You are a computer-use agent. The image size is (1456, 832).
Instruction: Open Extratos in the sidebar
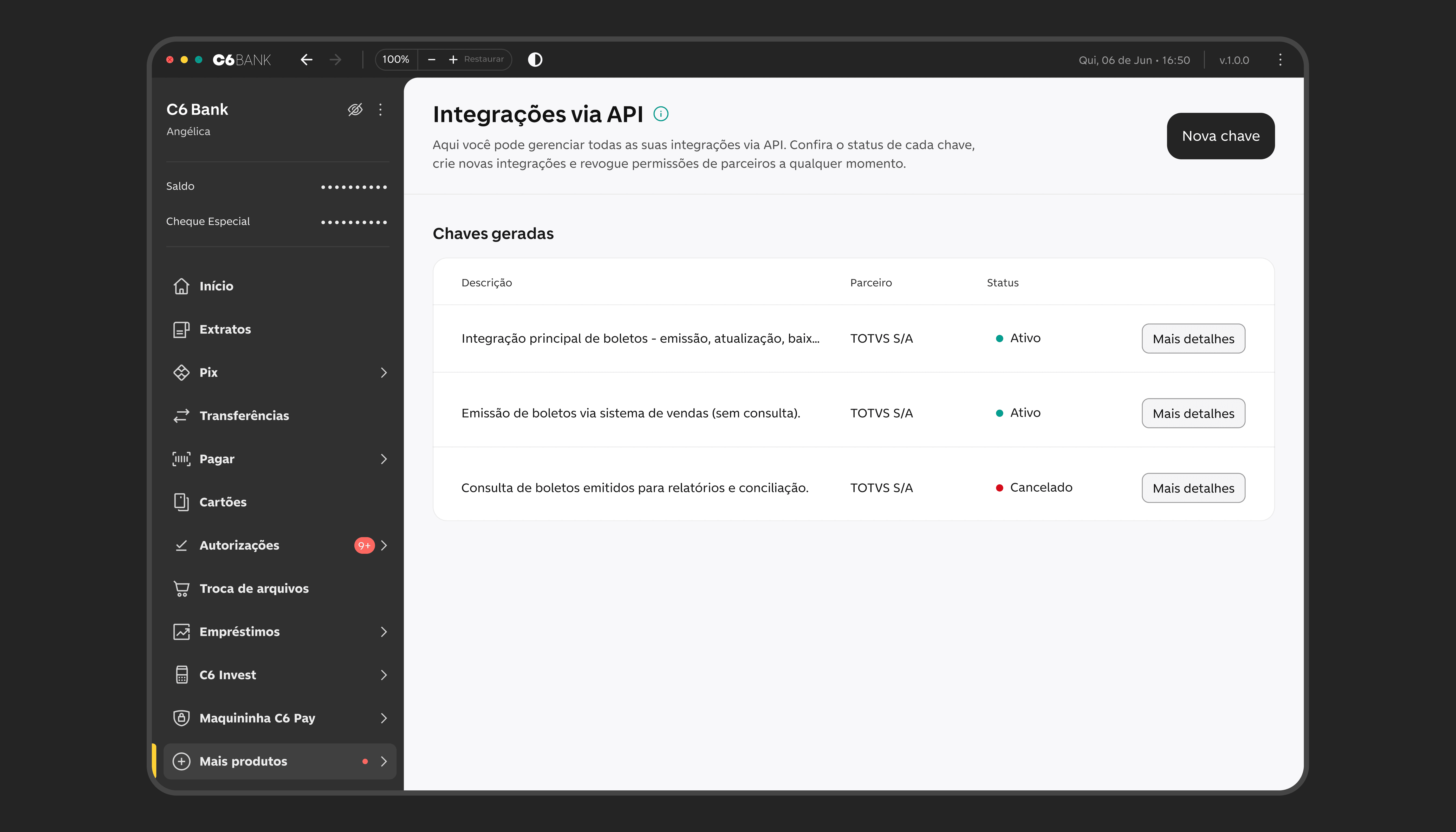pyautogui.click(x=225, y=329)
